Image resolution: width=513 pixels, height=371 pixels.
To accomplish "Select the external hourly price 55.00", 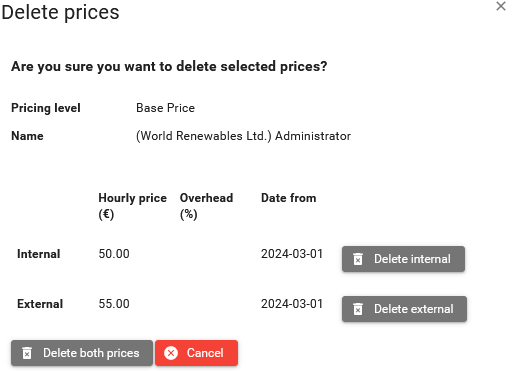I will 114,304.
